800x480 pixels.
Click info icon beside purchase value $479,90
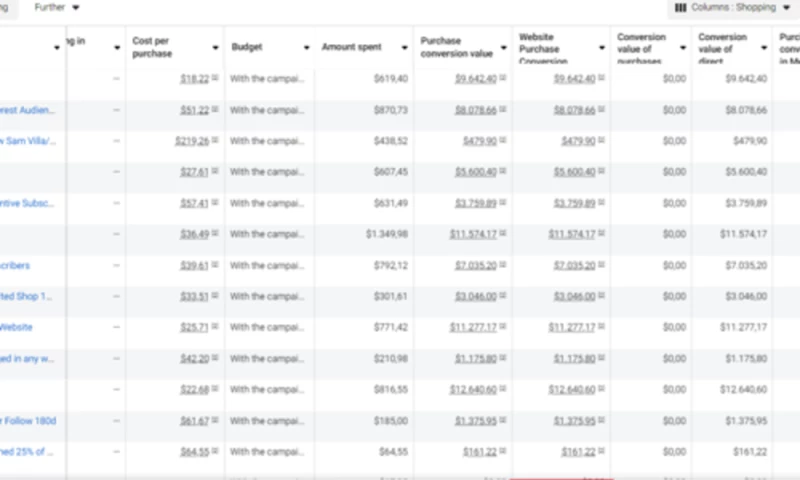click(503, 140)
